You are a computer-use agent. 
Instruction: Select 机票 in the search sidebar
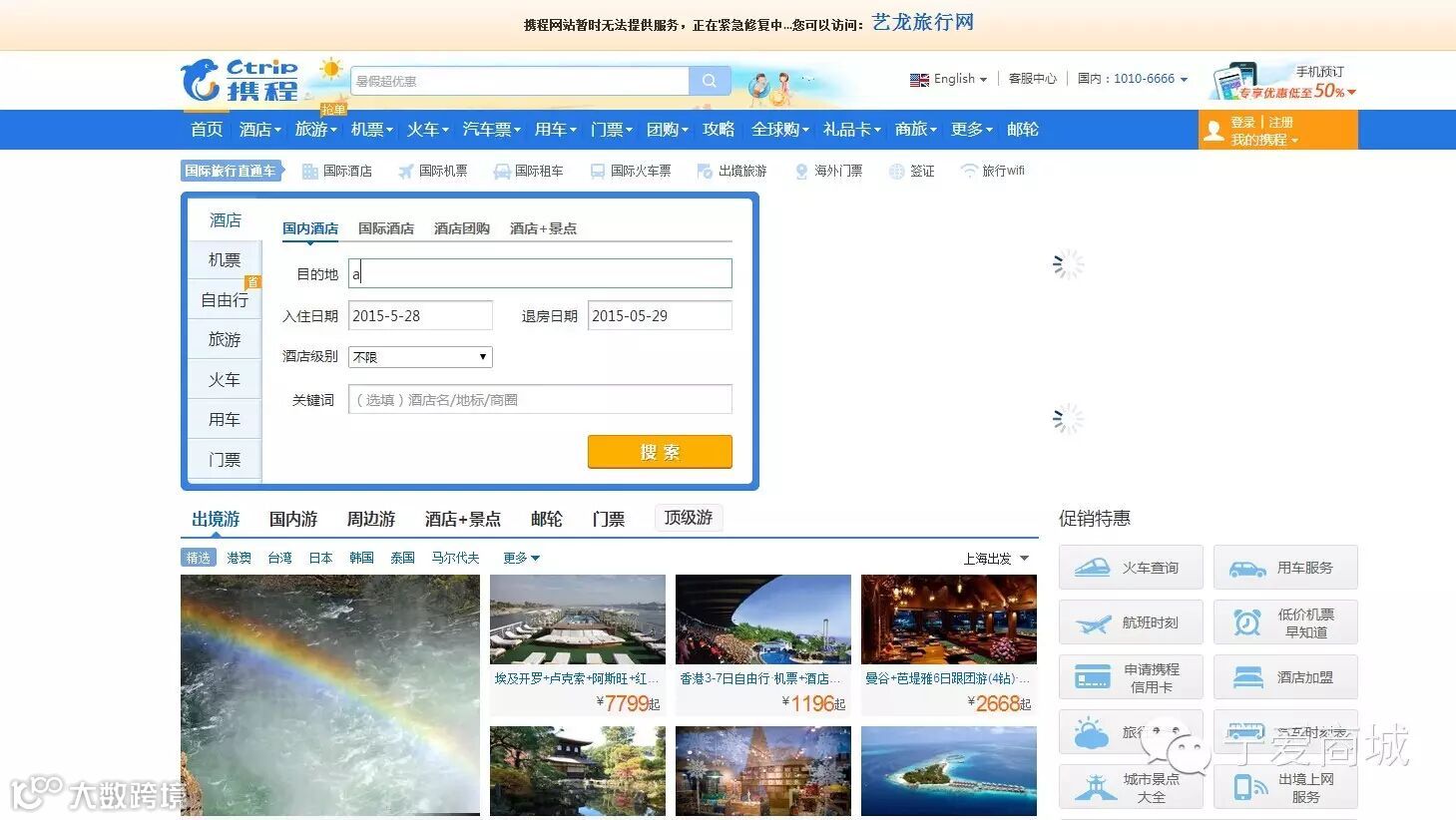225,260
